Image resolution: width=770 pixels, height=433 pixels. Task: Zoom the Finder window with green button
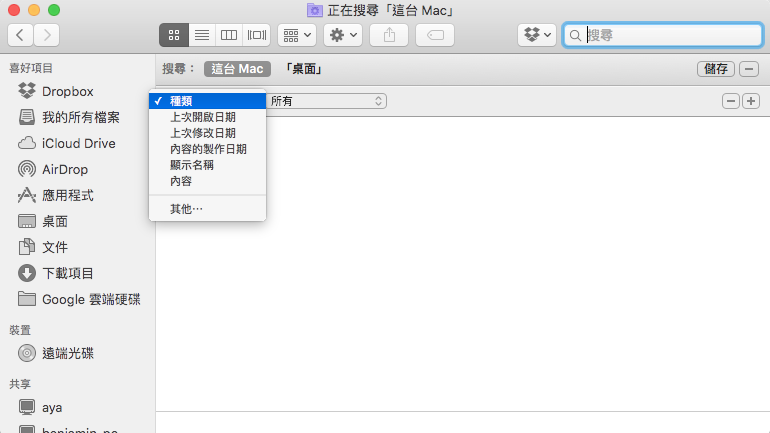(x=54, y=10)
